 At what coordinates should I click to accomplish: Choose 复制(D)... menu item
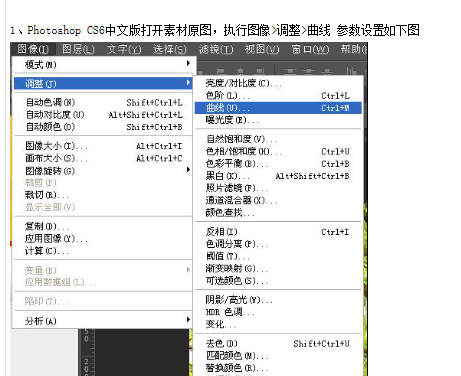click(x=103, y=227)
